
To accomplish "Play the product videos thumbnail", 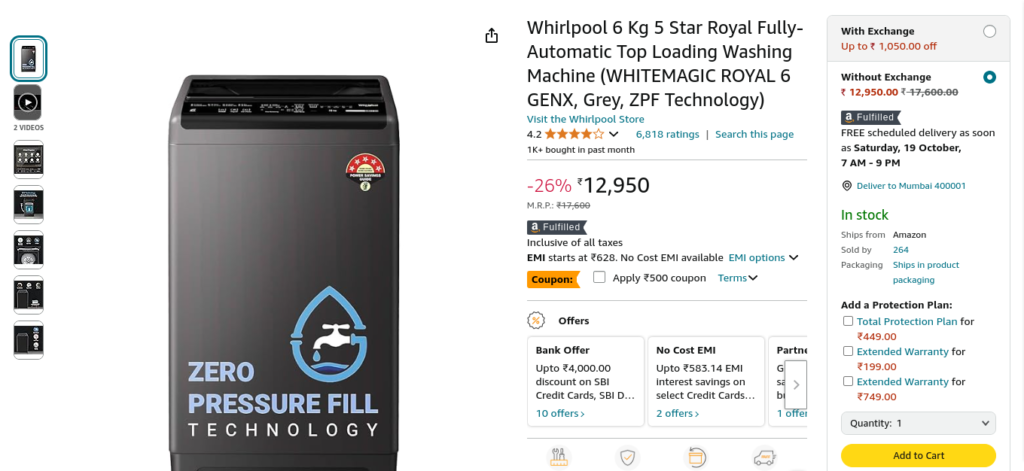I will (x=27, y=103).
